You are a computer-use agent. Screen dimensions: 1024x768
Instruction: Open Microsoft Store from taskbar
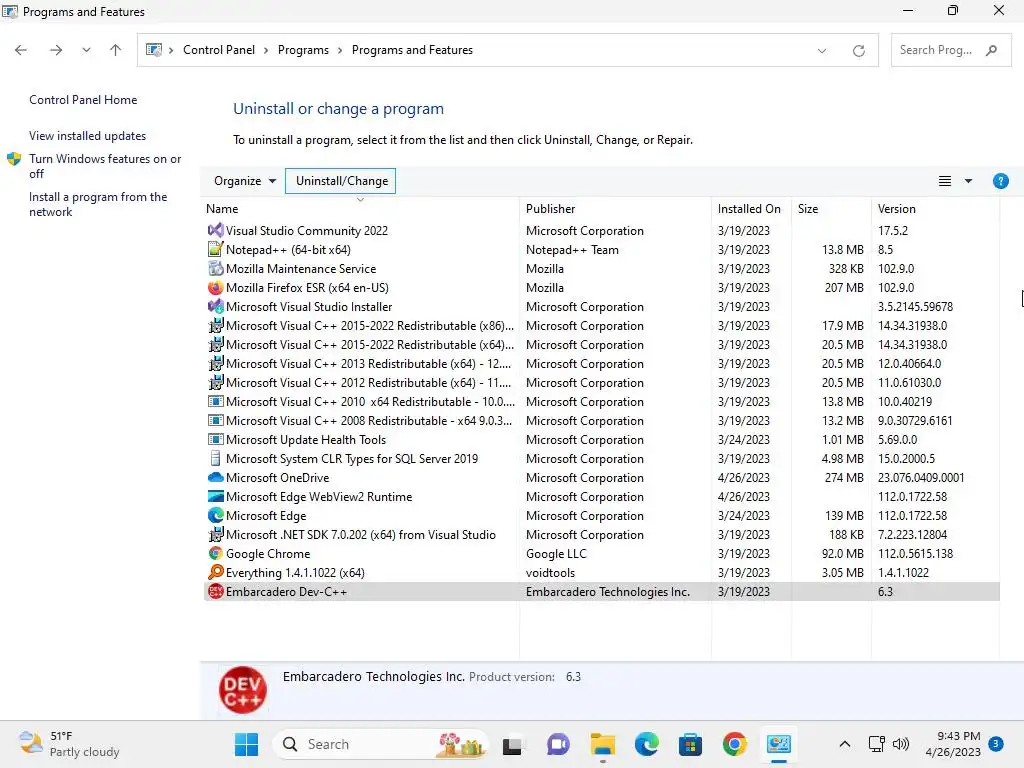coord(690,744)
